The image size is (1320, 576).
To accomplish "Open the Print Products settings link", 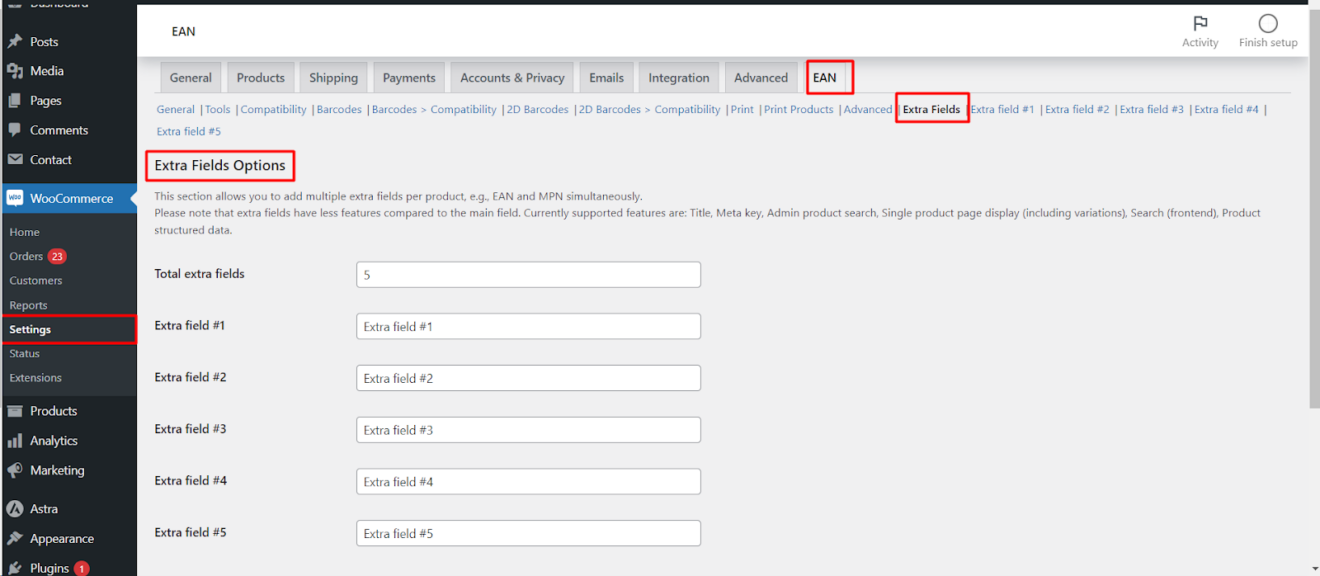I will (x=798, y=109).
